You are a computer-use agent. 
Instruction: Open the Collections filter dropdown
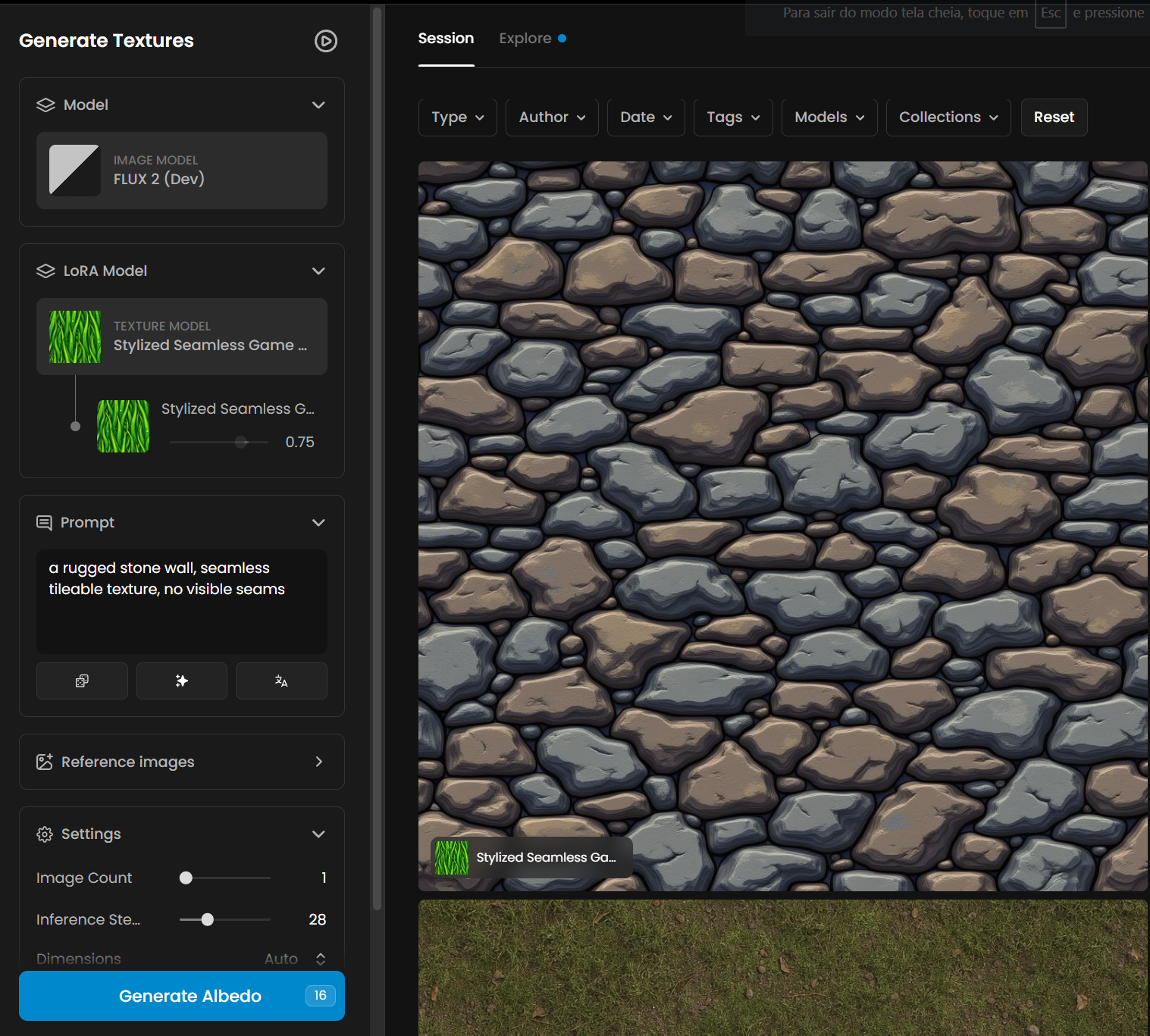click(x=948, y=117)
